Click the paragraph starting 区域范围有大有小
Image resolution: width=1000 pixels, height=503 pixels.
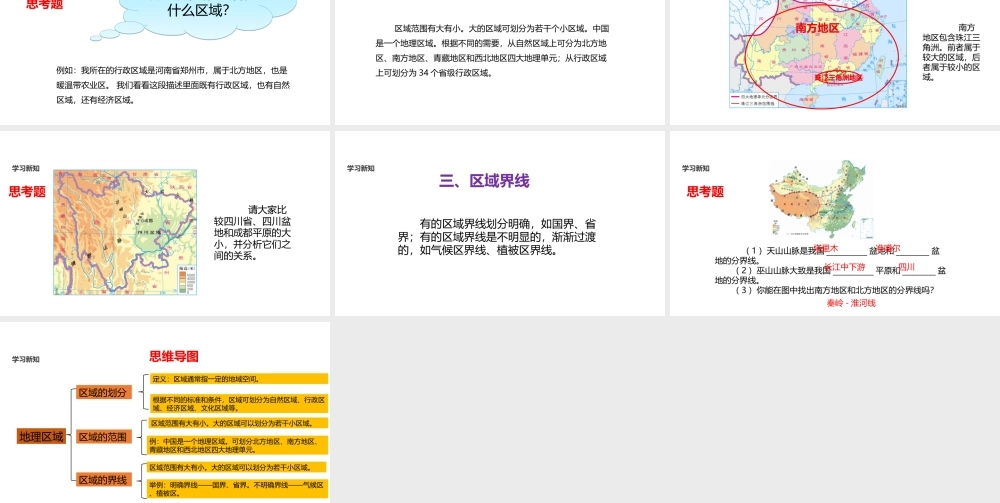[x=492, y=50]
